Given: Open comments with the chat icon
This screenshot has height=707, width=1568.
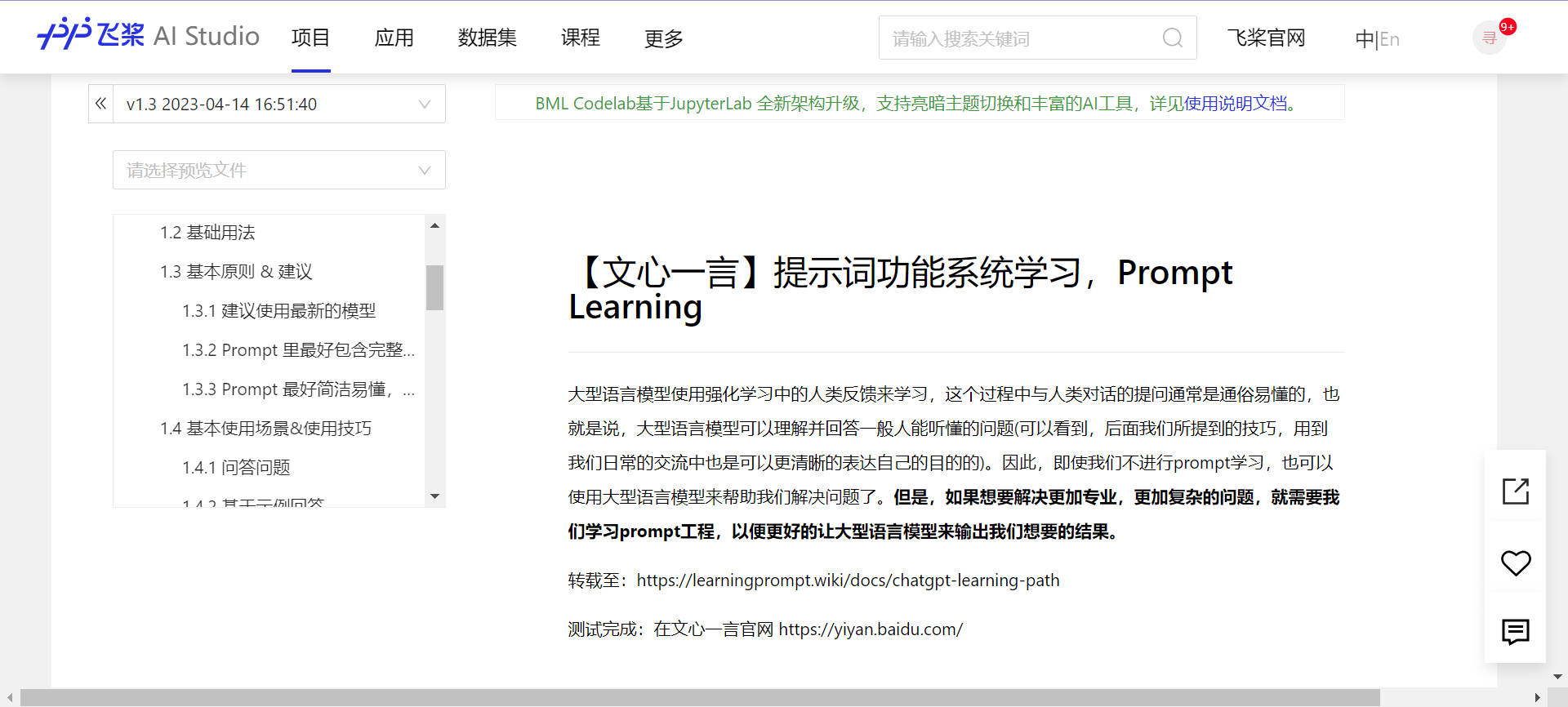Looking at the screenshot, I should 1516,632.
